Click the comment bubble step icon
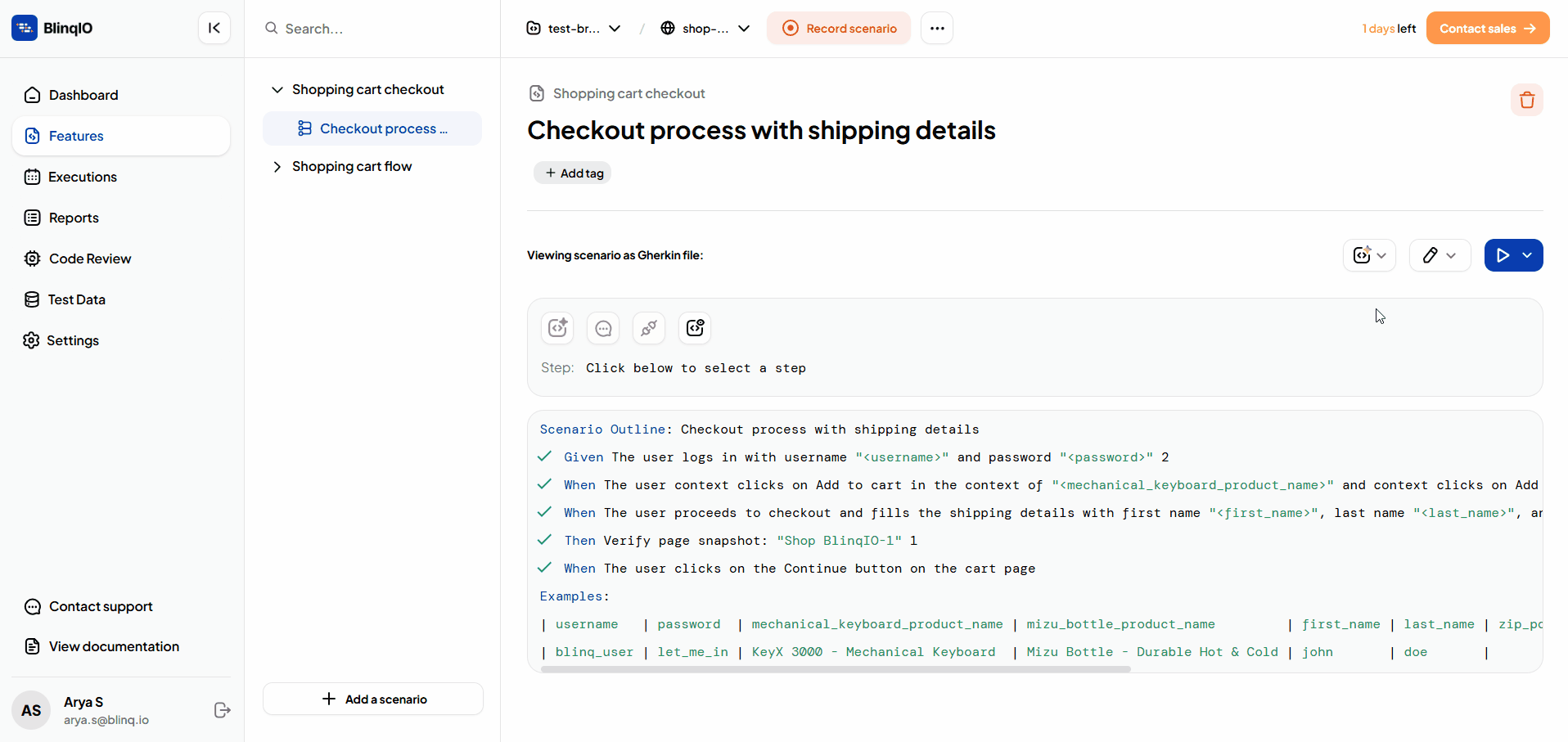This screenshot has height=742, width=1568. tap(603, 328)
